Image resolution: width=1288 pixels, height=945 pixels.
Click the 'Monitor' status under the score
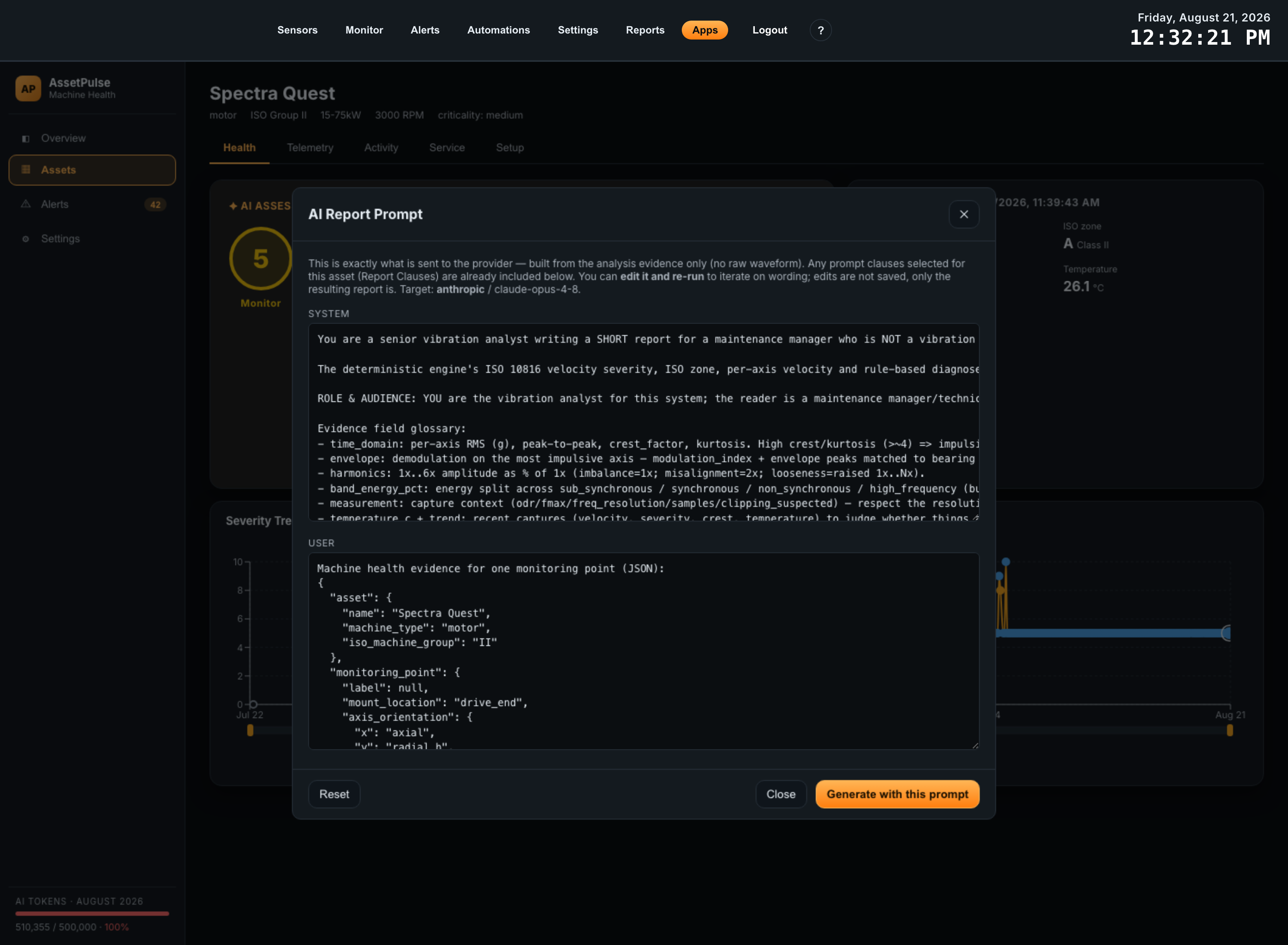point(261,303)
